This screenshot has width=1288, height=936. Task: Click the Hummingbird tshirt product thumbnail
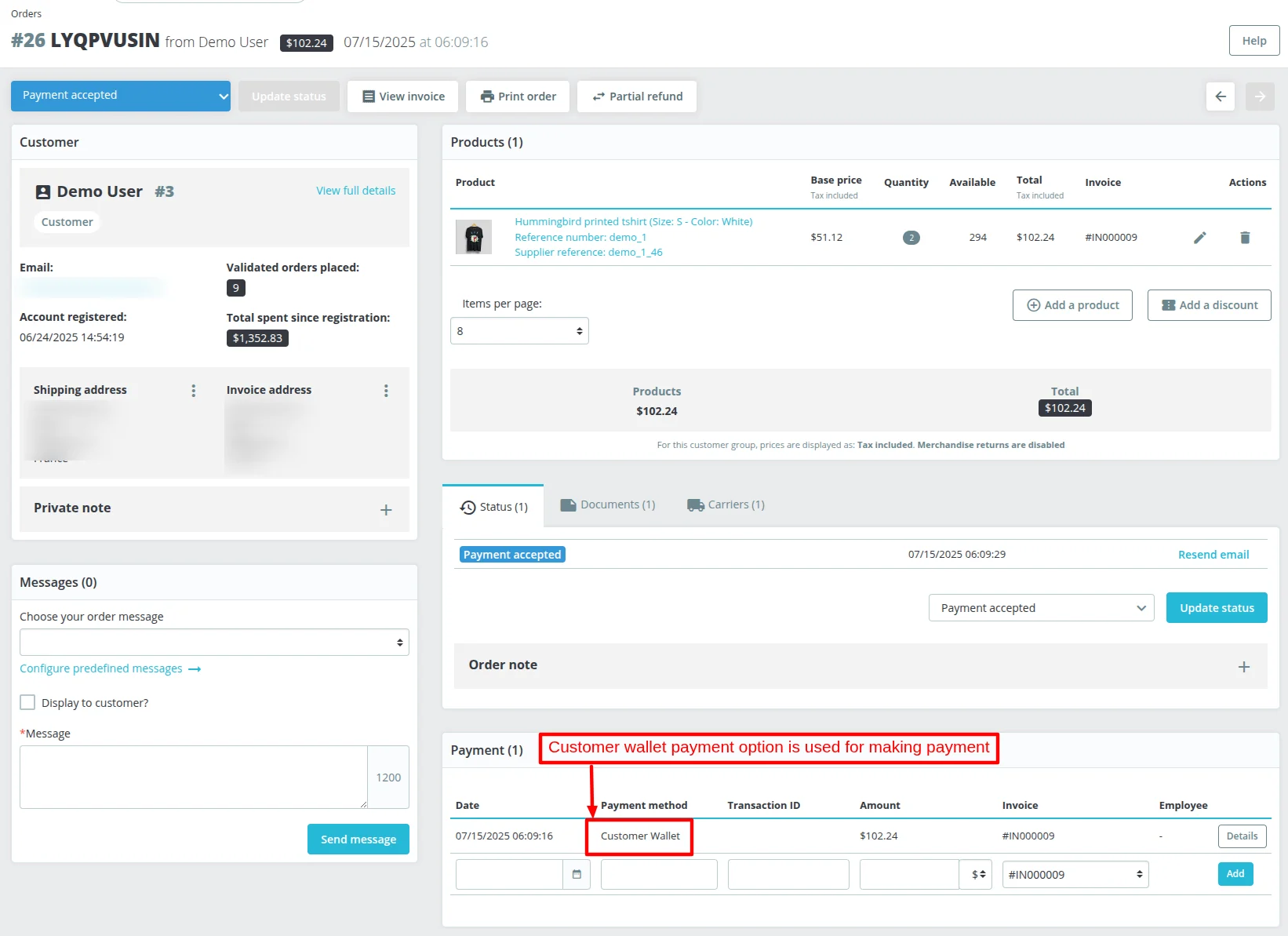click(473, 237)
